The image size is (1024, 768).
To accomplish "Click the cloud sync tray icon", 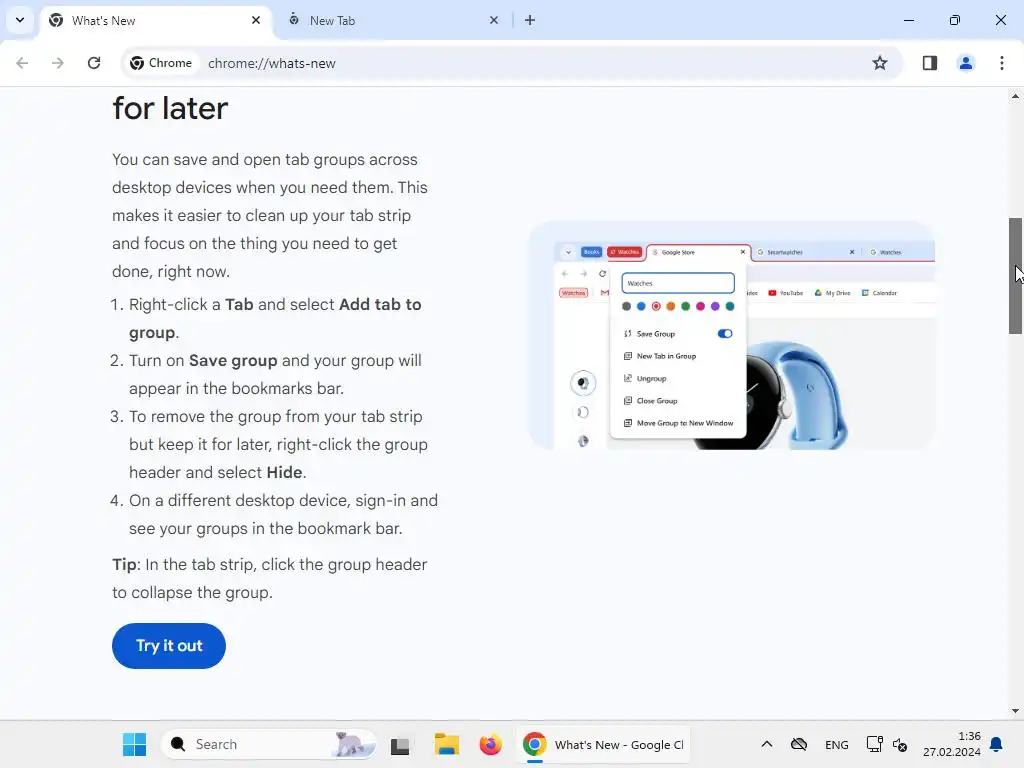I will (x=799, y=744).
